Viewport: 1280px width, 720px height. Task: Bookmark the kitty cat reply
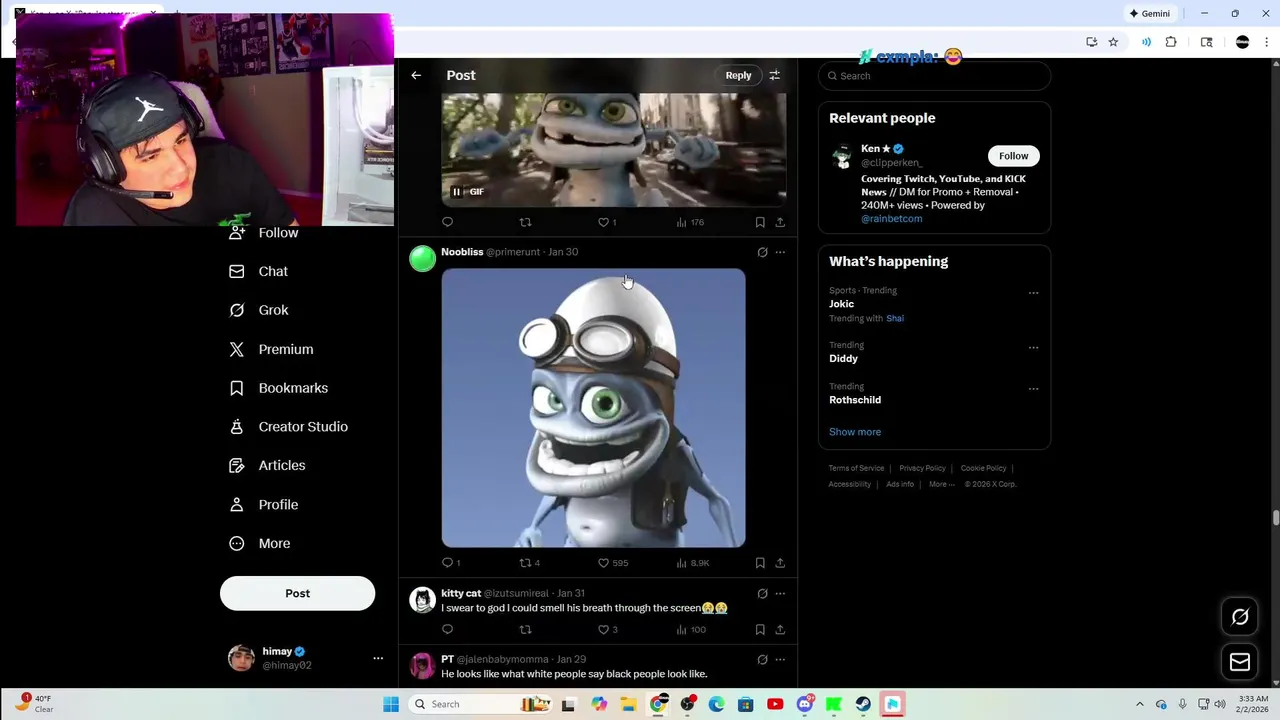coord(760,629)
